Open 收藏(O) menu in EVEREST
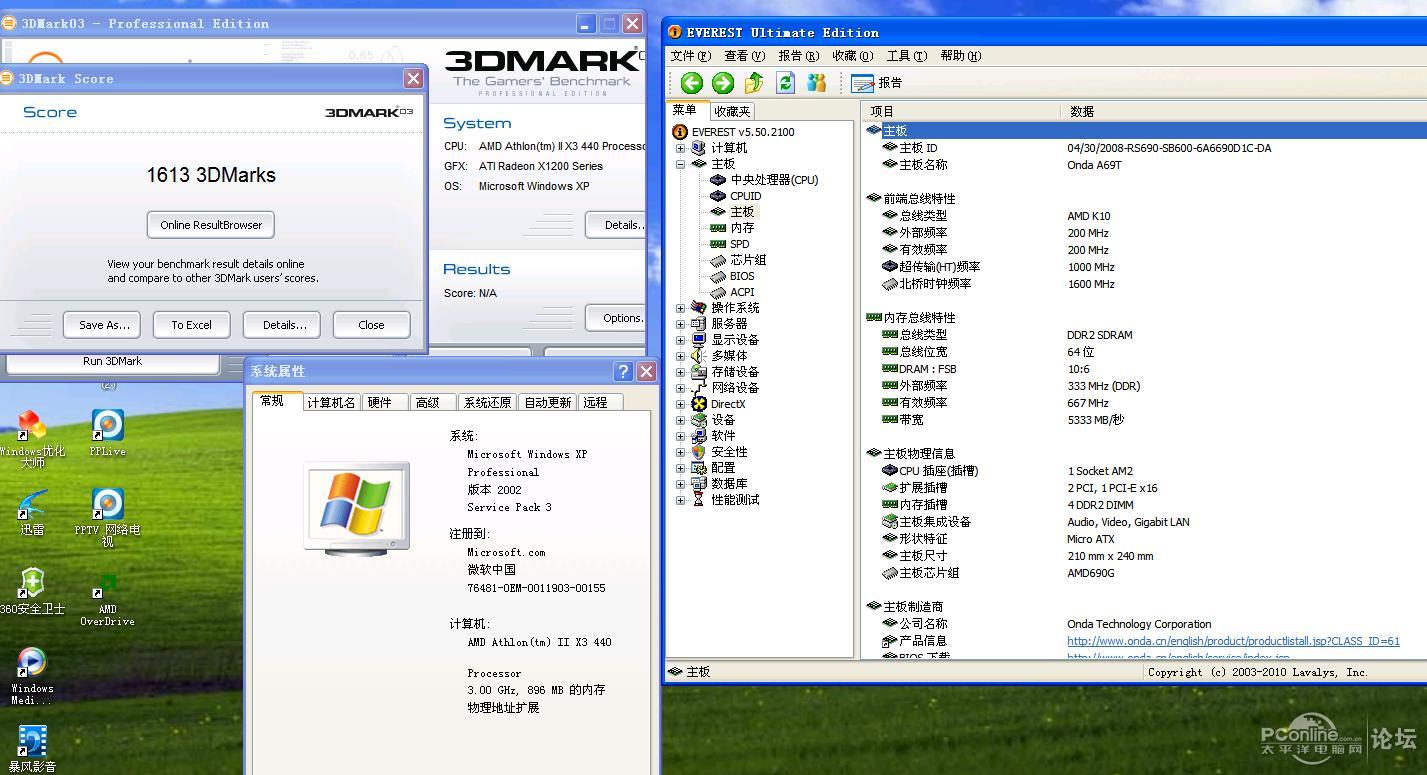This screenshot has height=775, width=1427. pos(853,56)
